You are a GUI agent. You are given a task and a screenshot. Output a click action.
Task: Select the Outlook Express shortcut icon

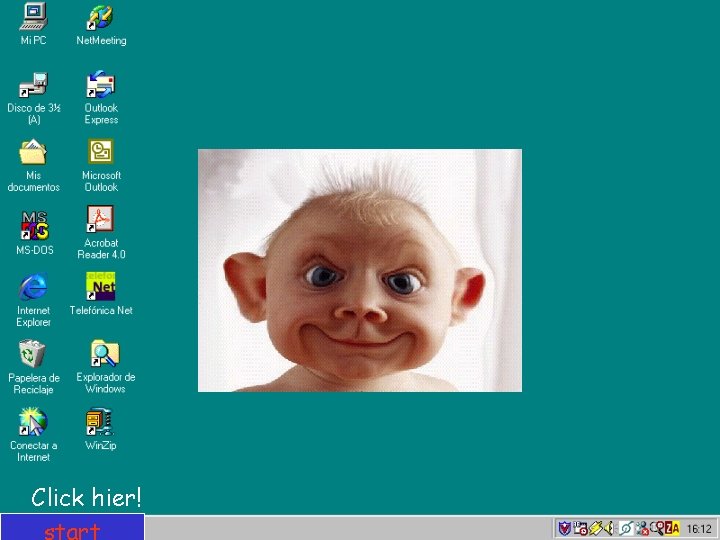(101, 84)
